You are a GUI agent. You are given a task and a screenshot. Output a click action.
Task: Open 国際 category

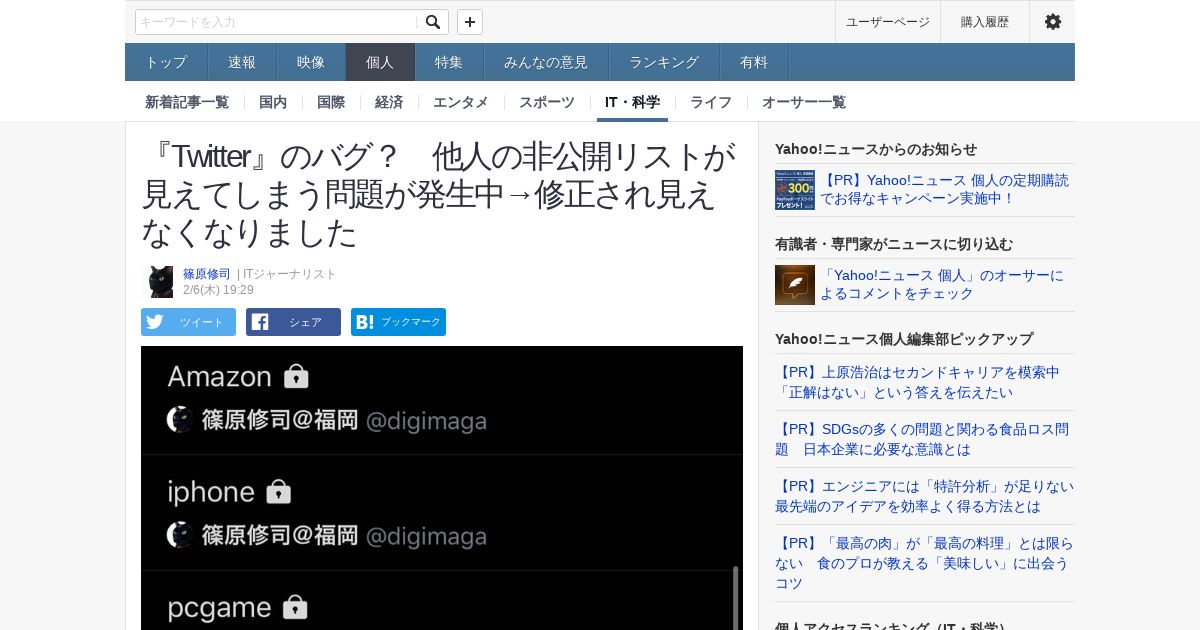[x=331, y=102]
